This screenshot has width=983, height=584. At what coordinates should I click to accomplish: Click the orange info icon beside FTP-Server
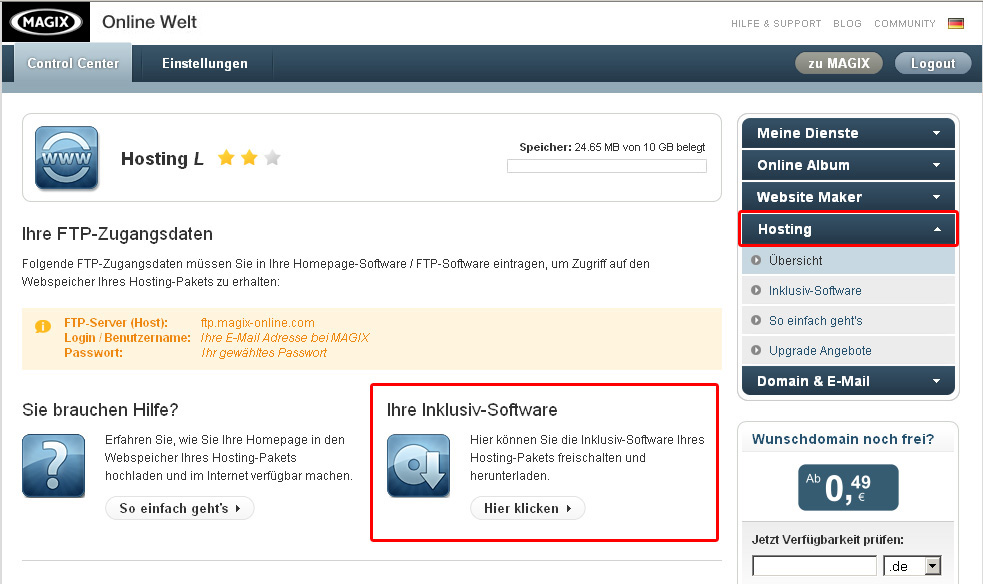43,326
